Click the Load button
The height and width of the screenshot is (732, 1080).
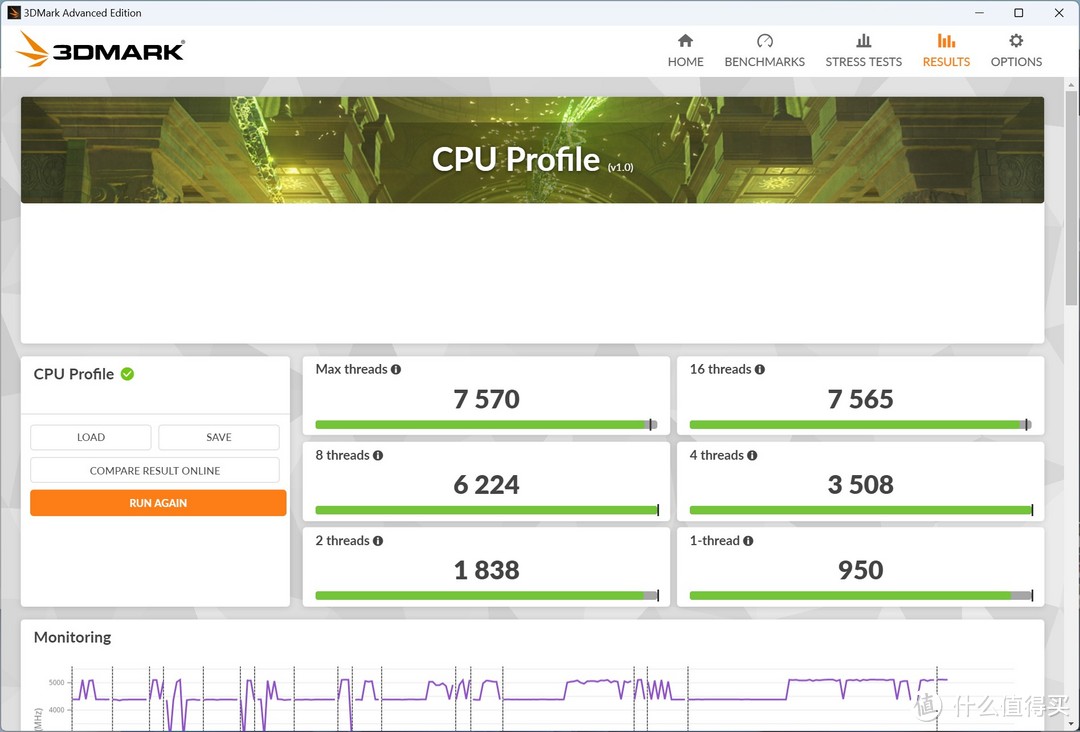tap(91, 437)
